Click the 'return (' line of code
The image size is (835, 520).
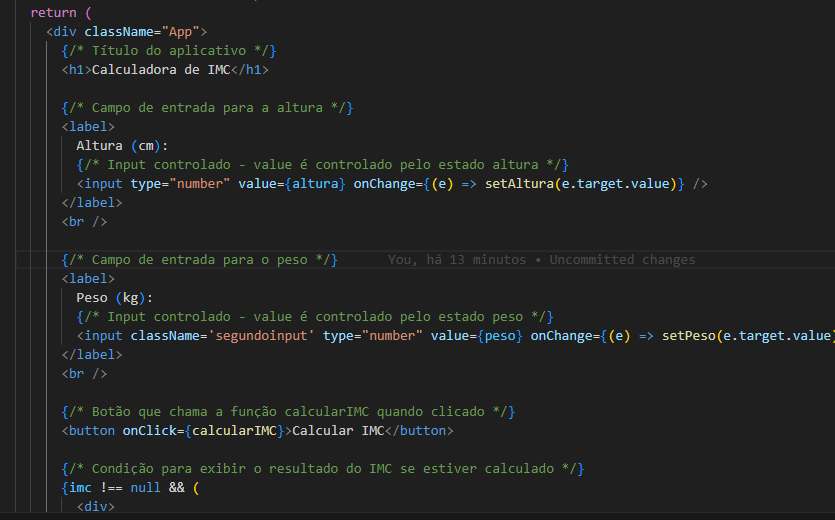coord(61,13)
